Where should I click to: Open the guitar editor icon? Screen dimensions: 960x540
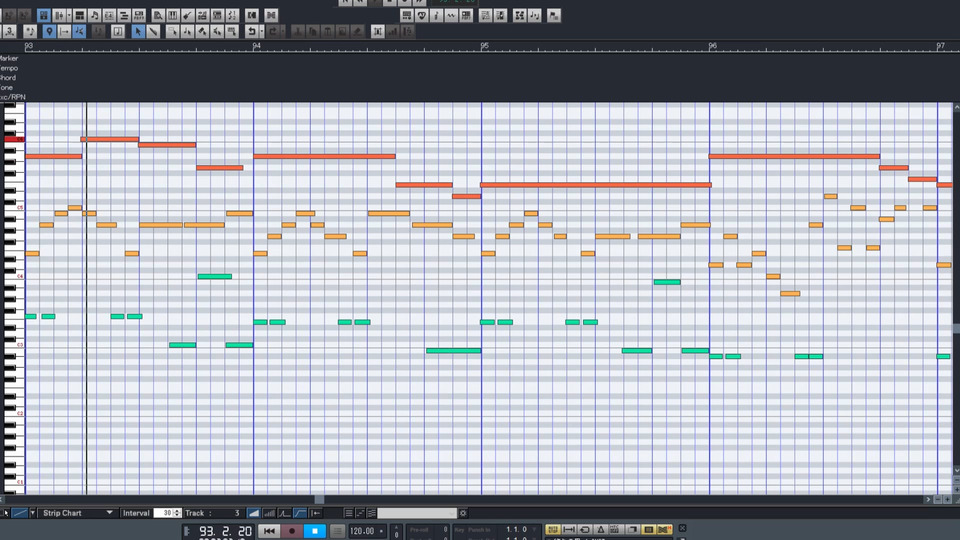pyautogui.click(x=187, y=15)
